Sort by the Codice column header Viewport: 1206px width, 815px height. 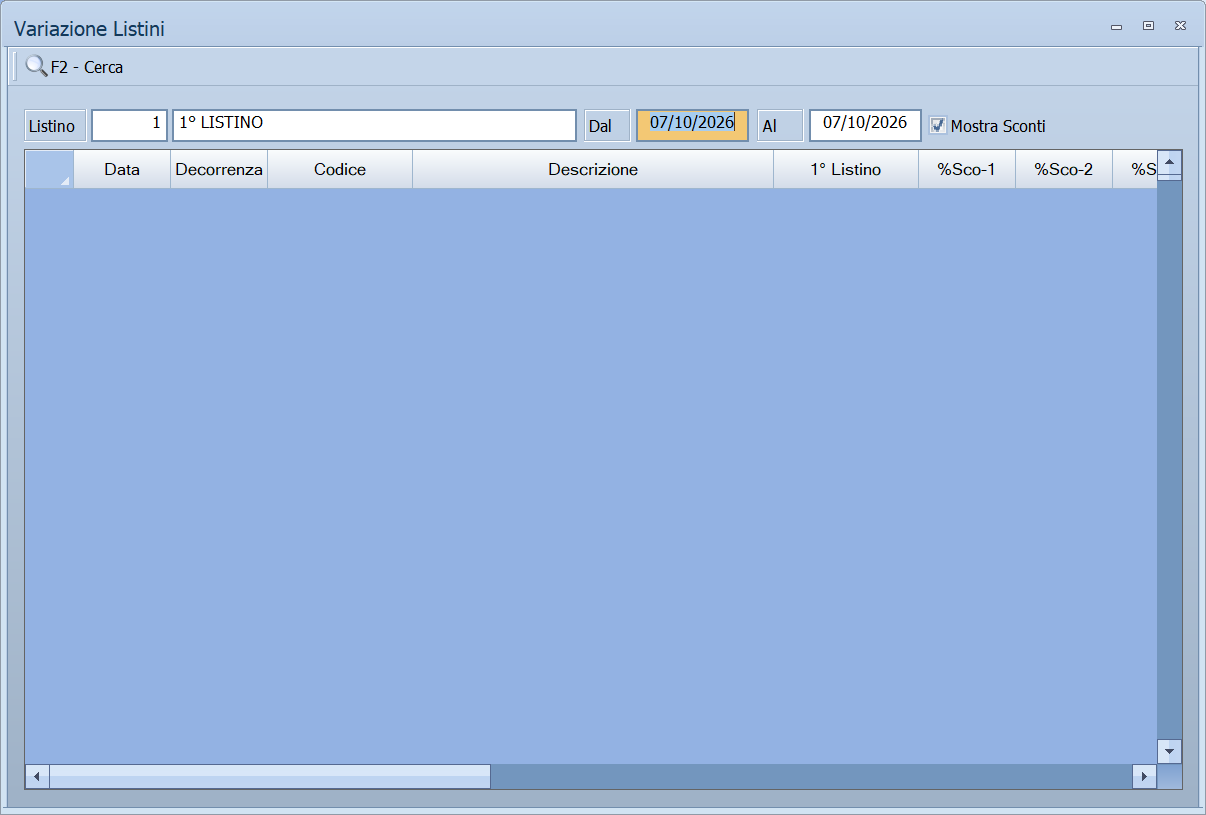(340, 169)
